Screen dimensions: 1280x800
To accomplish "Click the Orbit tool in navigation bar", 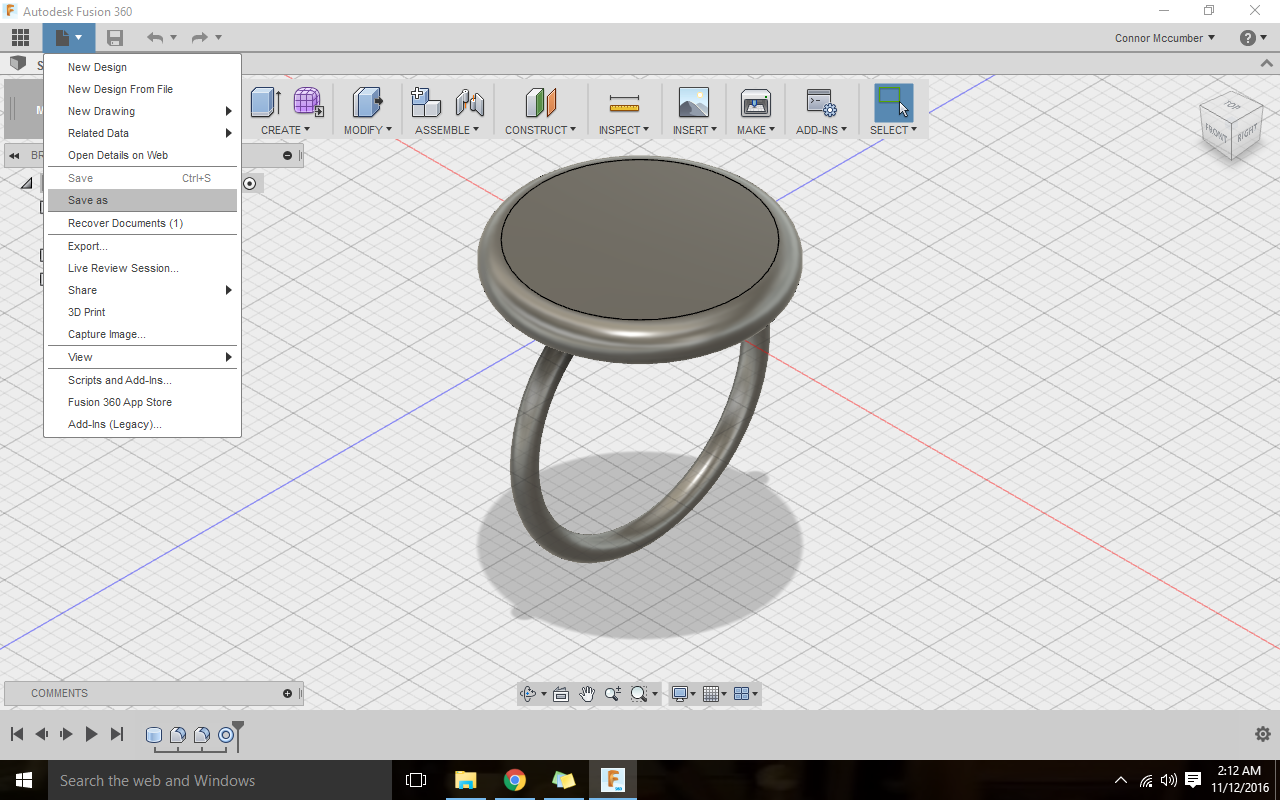I will pyautogui.click(x=528, y=694).
